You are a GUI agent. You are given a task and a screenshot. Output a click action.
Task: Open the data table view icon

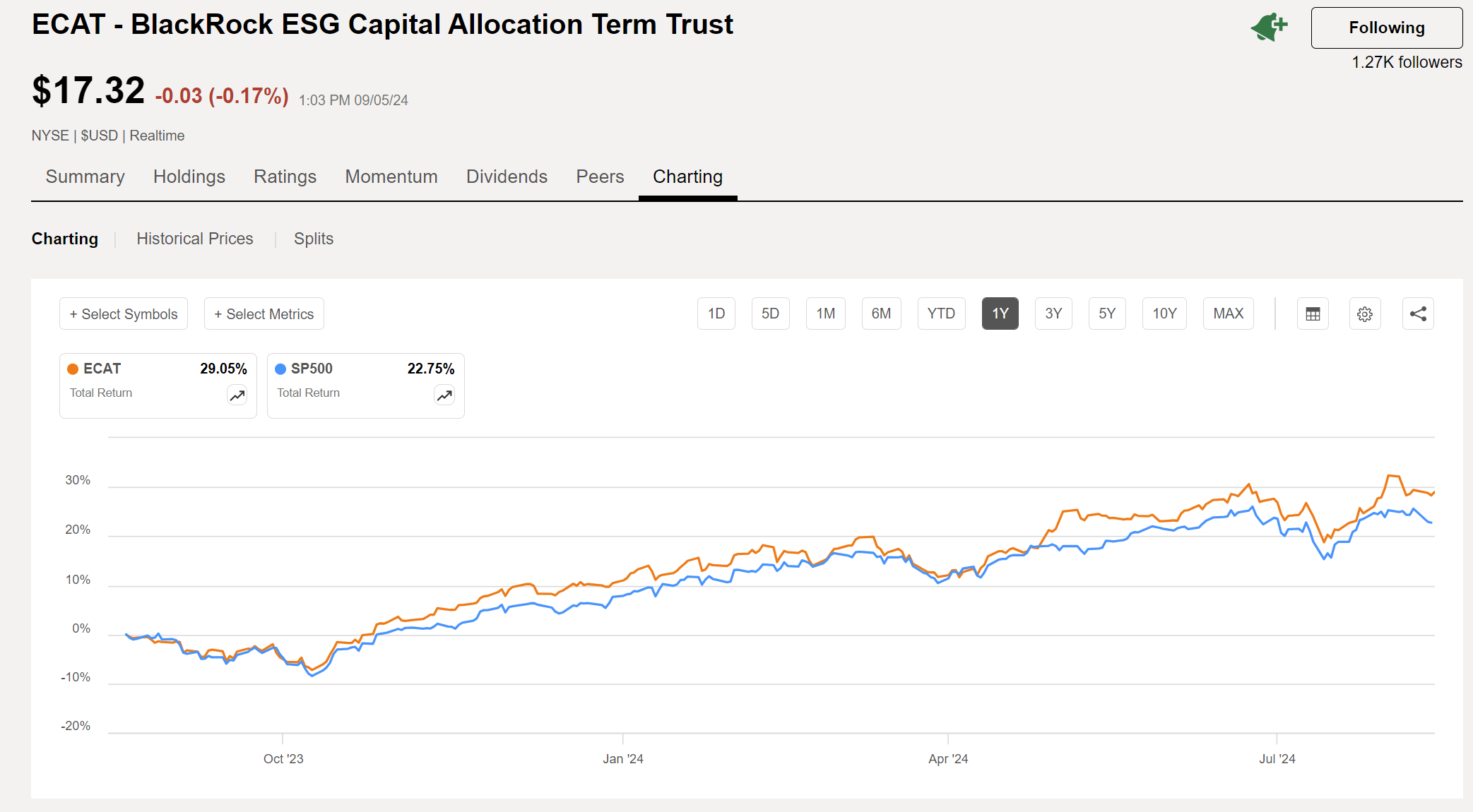click(1313, 314)
